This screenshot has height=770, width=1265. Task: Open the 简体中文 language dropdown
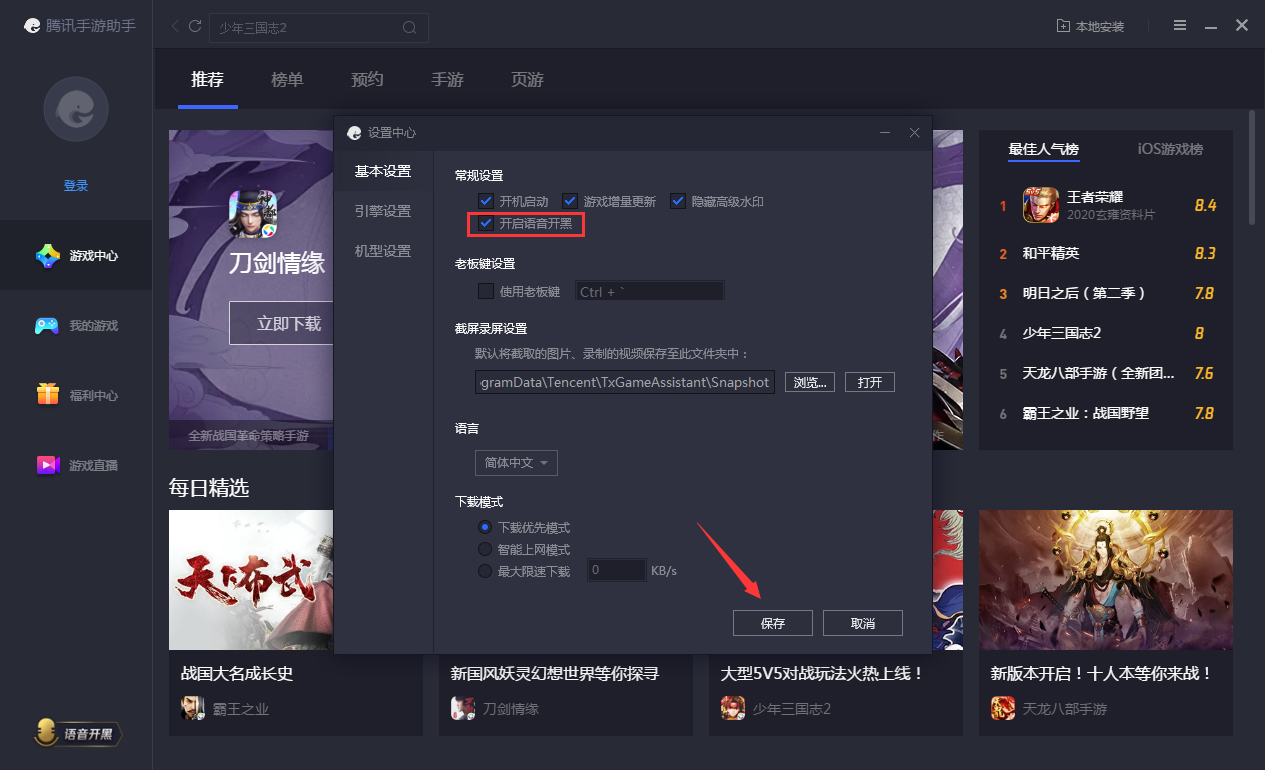coord(516,462)
